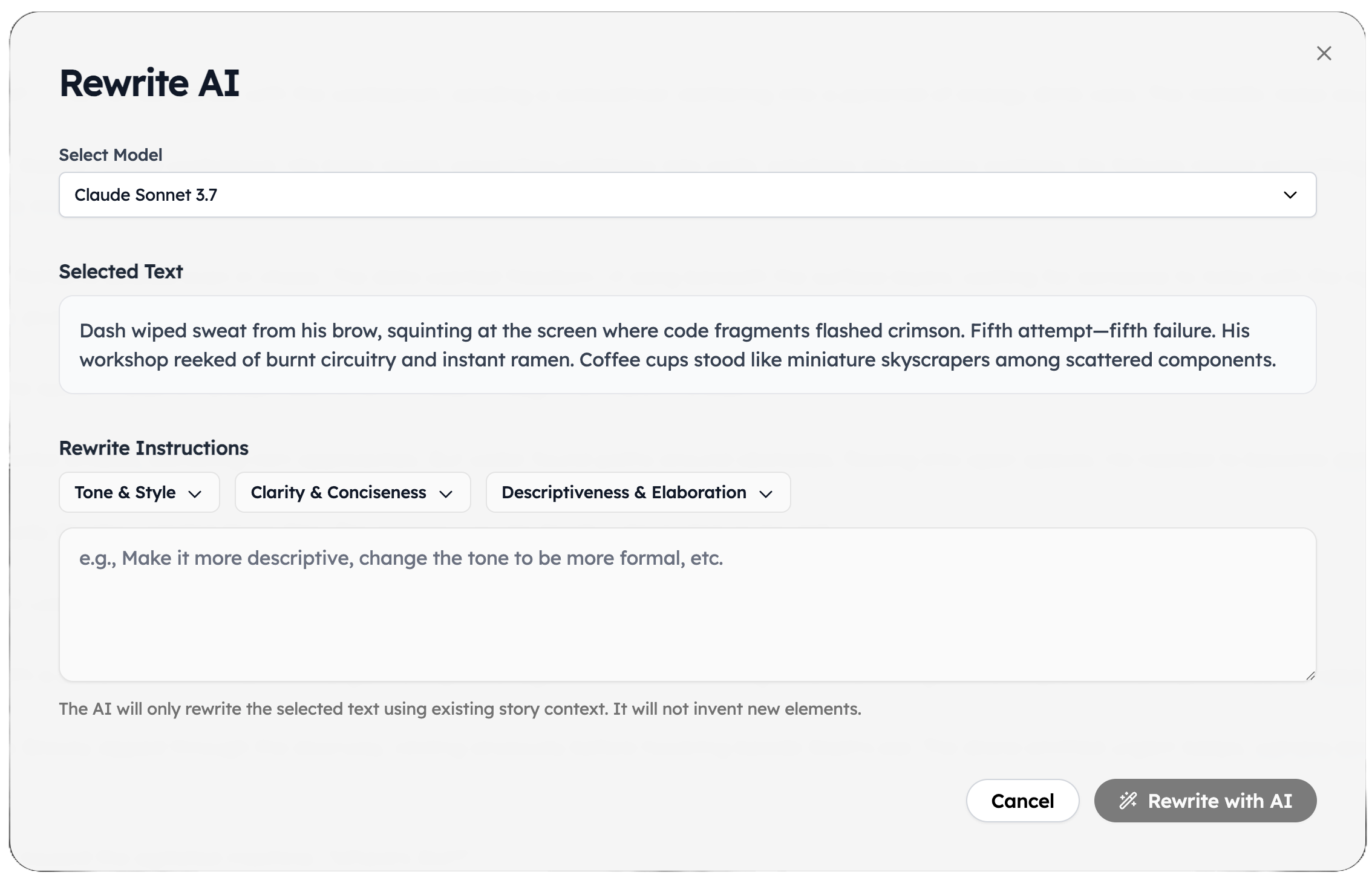This screenshot has height=878, width=1372.
Task: Click the Rewrite AI heading
Action: coord(149,83)
